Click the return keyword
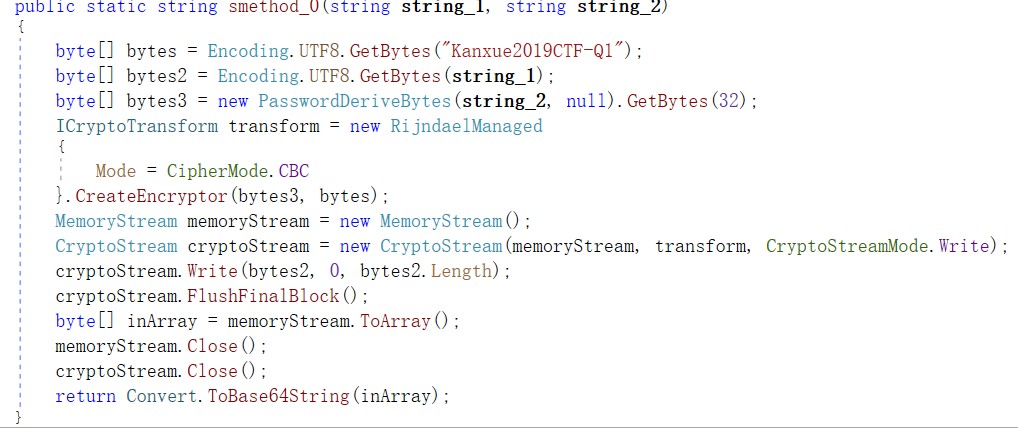 pyautogui.click(x=86, y=396)
